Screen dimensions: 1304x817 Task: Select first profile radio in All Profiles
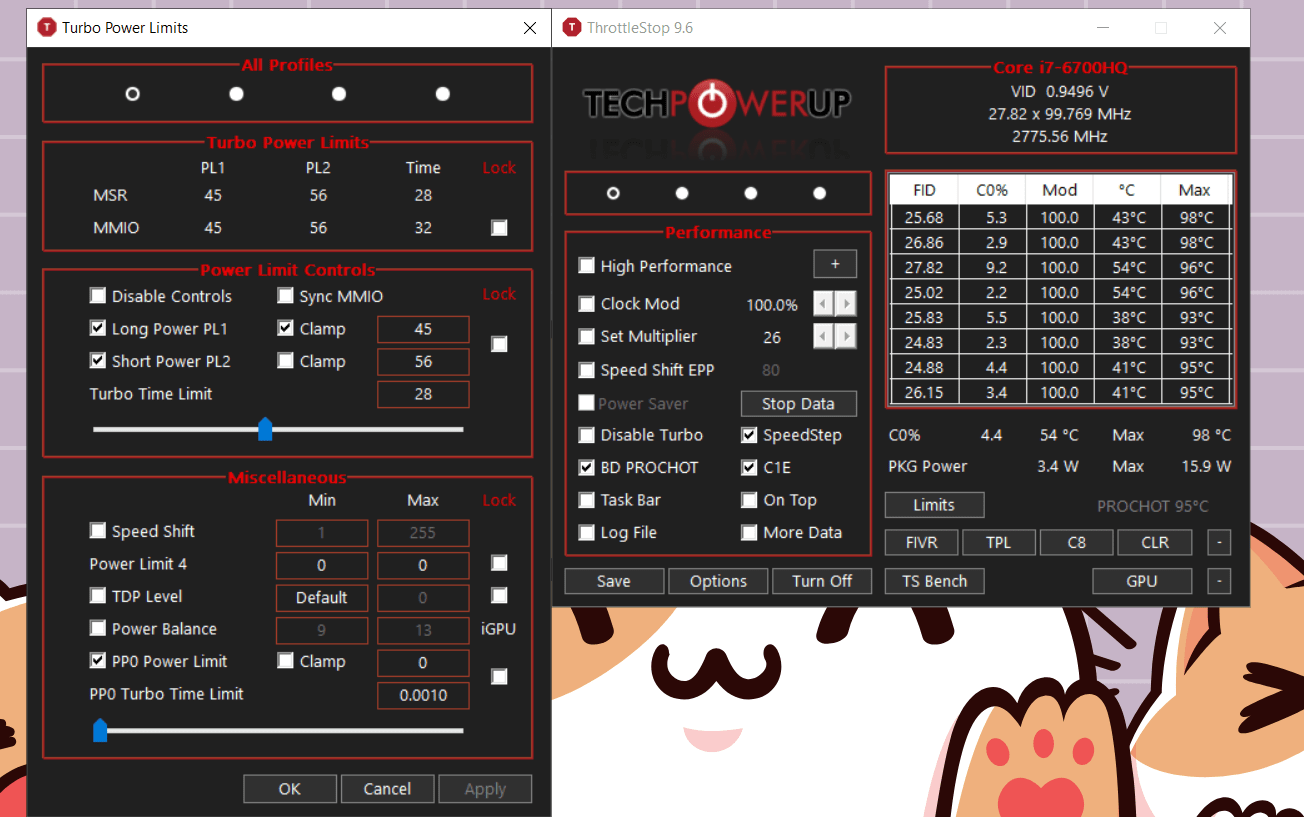[132, 94]
